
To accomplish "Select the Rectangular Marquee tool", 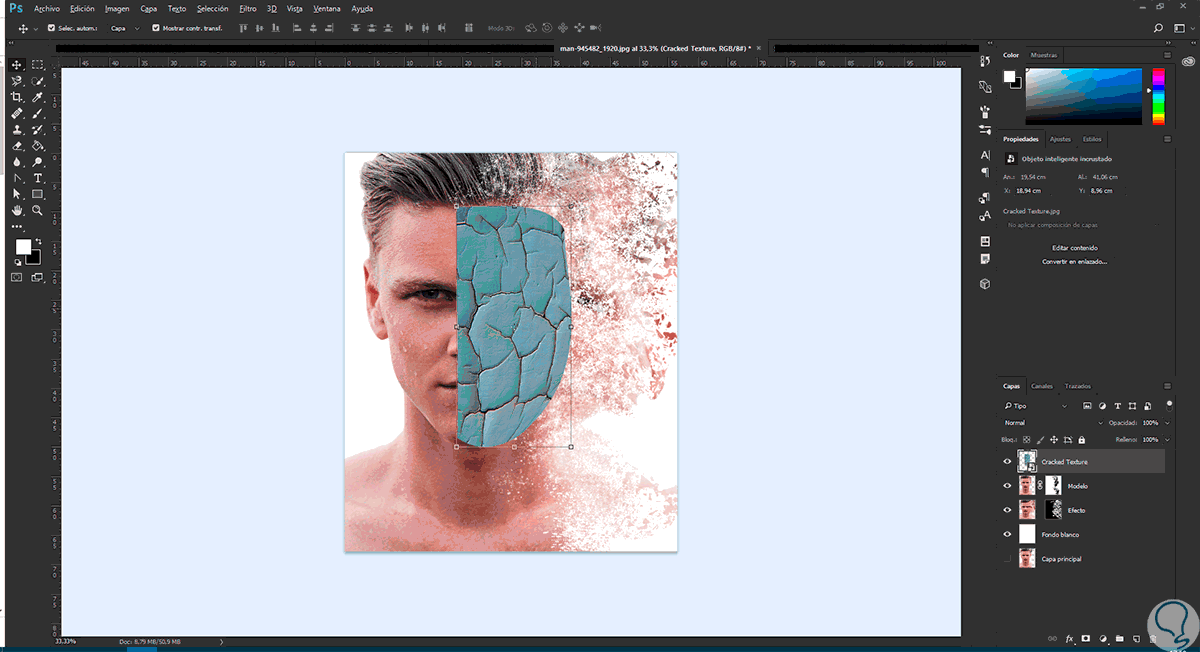I will coord(37,65).
